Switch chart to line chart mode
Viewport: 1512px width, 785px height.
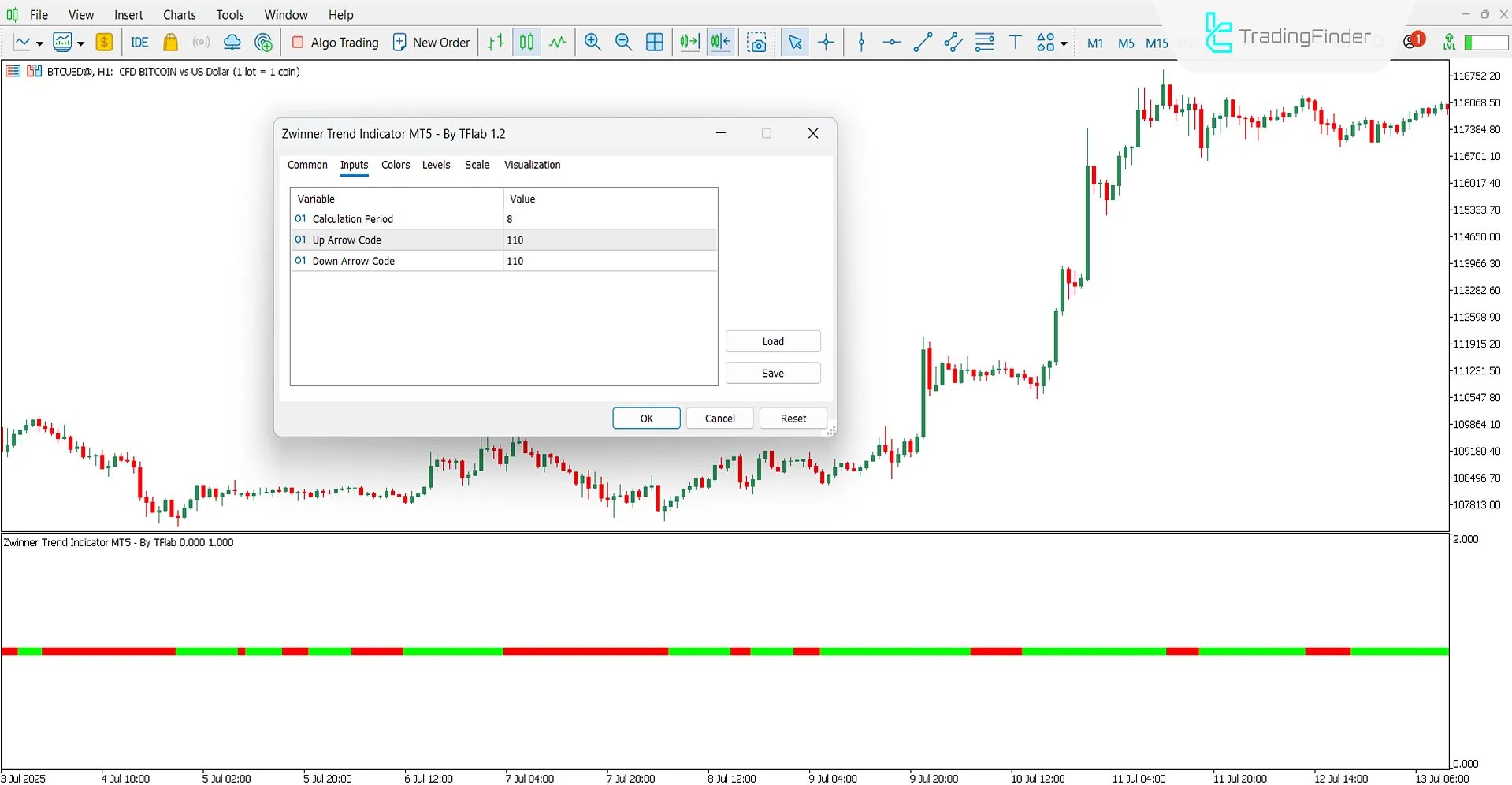pyautogui.click(x=557, y=42)
